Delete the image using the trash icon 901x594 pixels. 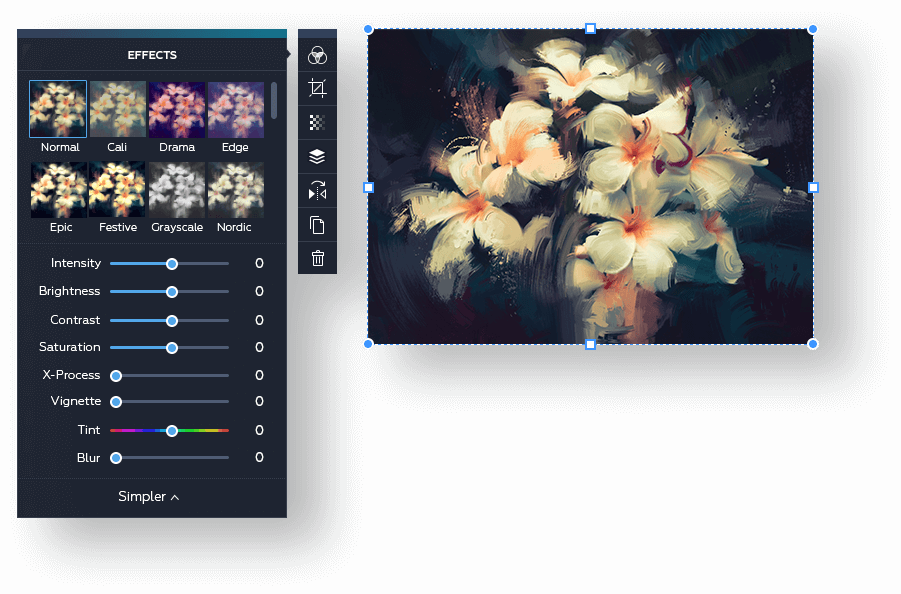pyautogui.click(x=317, y=257)
